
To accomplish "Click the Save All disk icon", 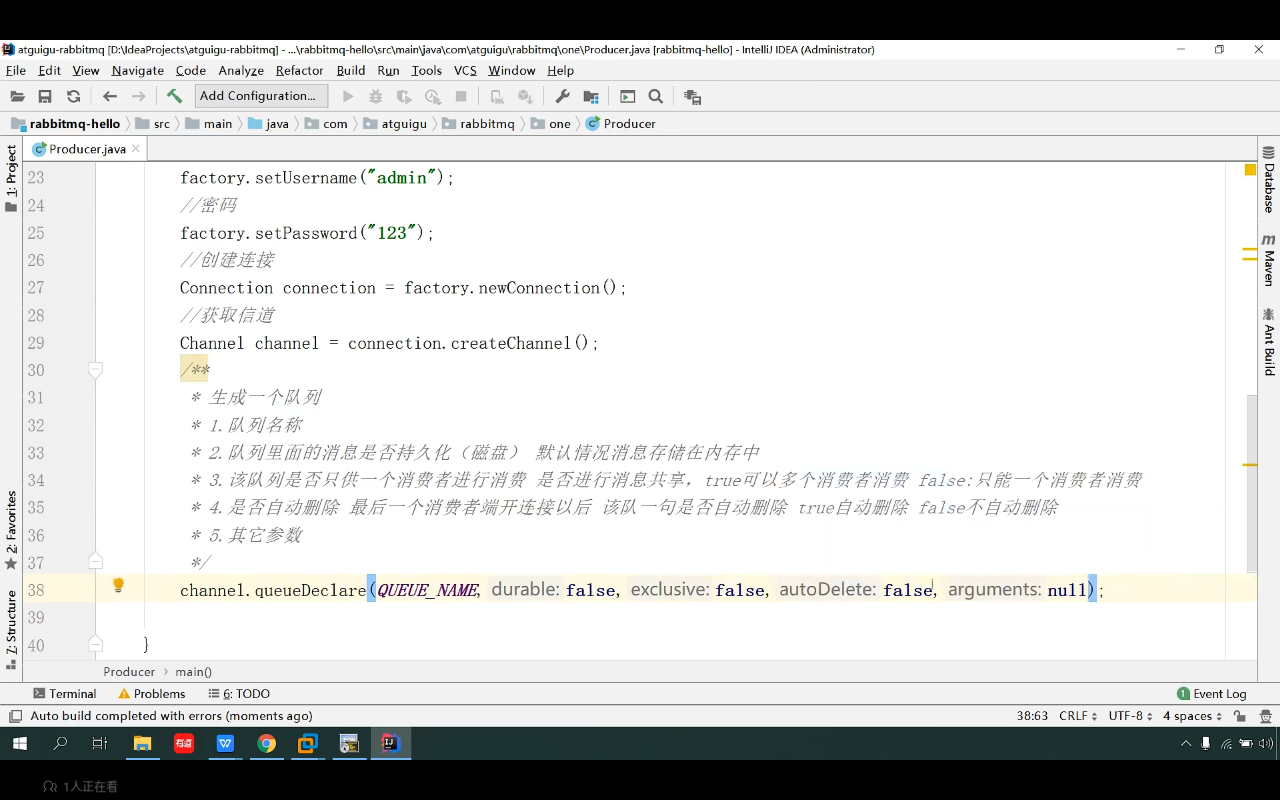I will (45, 97).
